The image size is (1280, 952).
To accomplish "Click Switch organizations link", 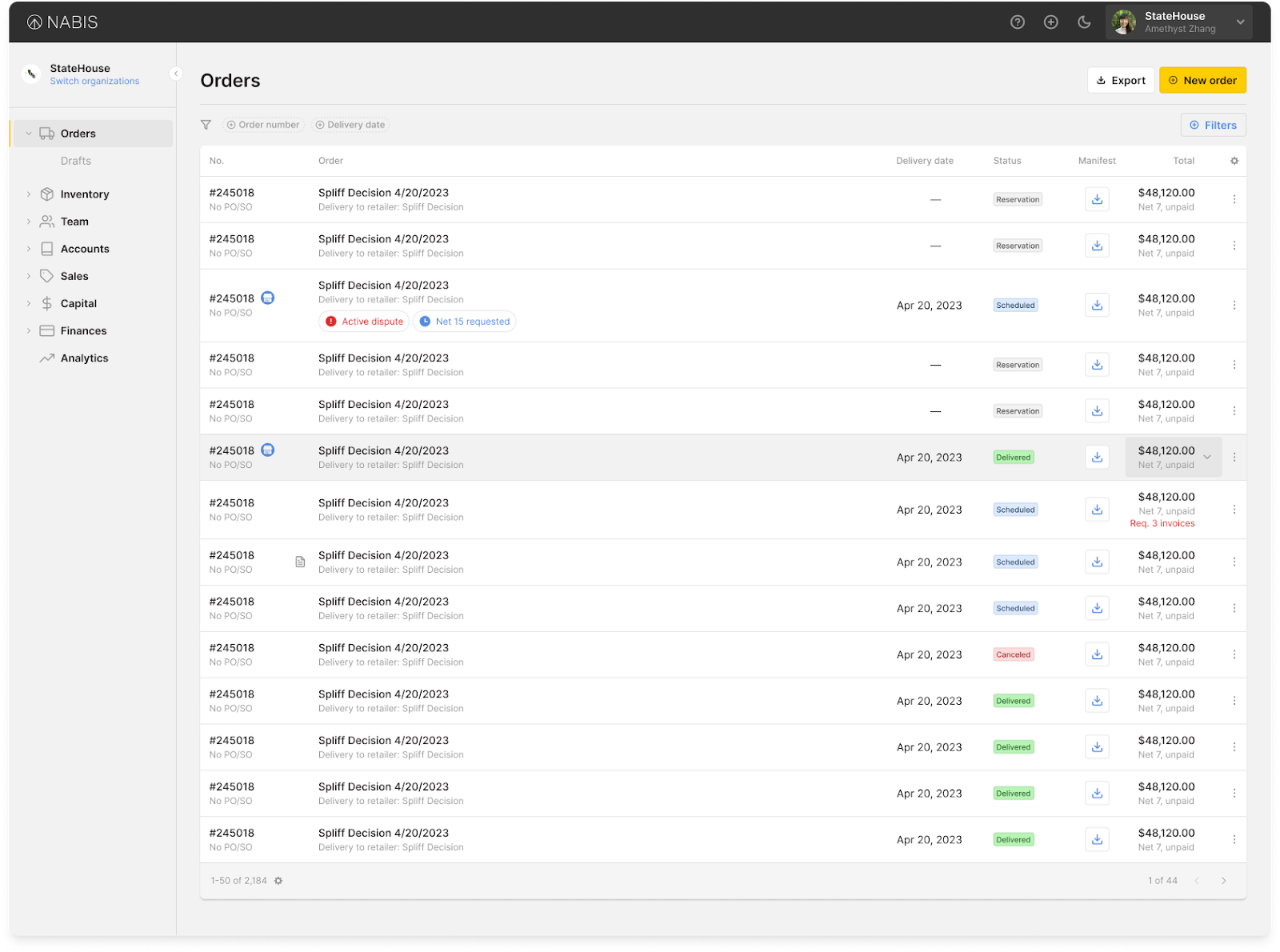I will [94, 82].
